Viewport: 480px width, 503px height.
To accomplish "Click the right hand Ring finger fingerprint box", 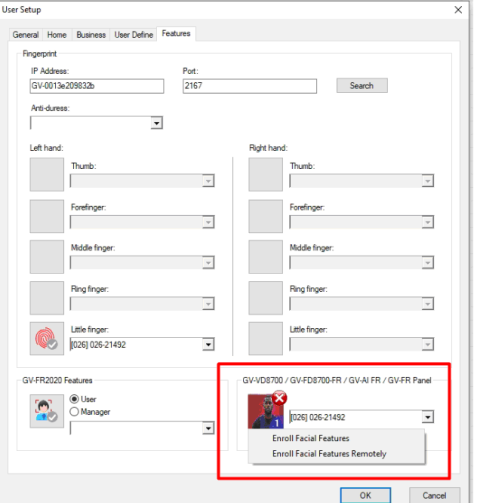I will pyautogui.click(x=266, y=298).
